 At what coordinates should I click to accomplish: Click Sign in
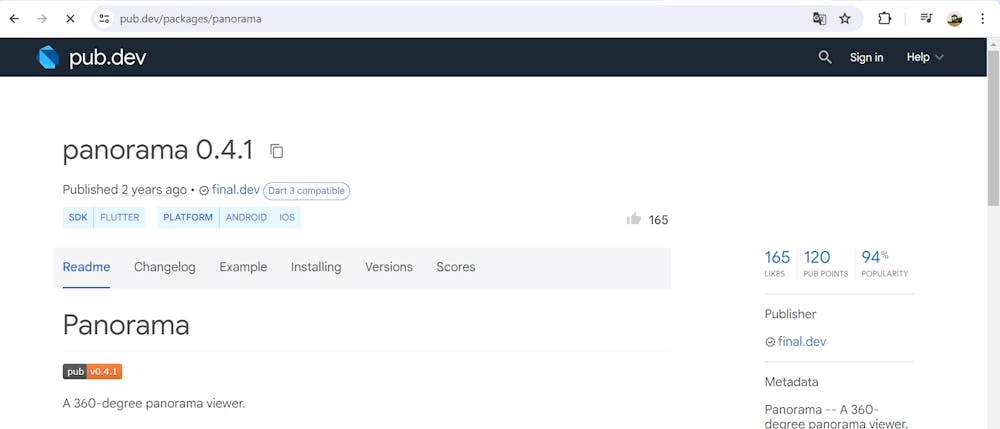(866, 57)
